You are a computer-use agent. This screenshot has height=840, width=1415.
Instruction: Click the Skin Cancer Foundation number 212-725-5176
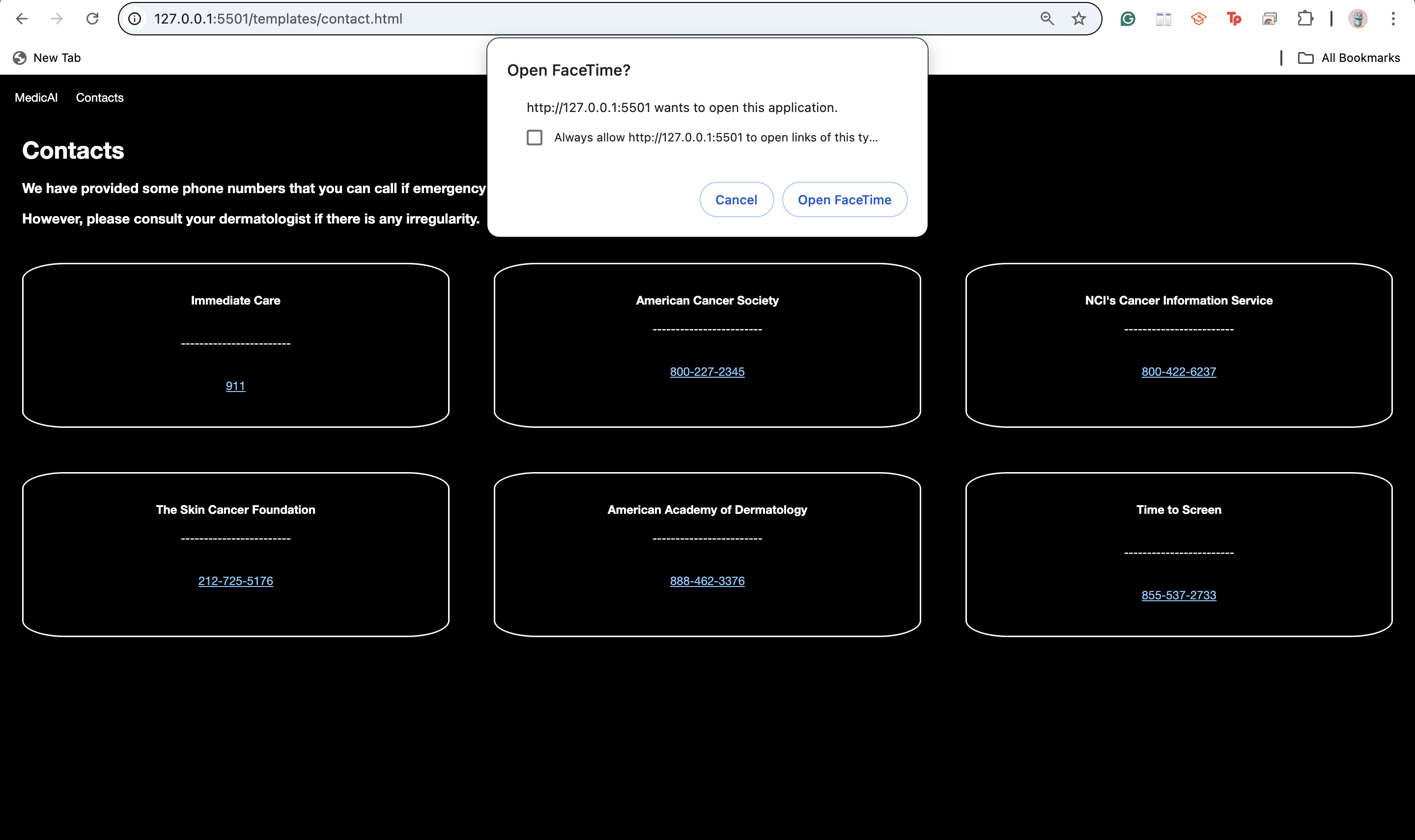pyautogui.click(x=235, y=581)
